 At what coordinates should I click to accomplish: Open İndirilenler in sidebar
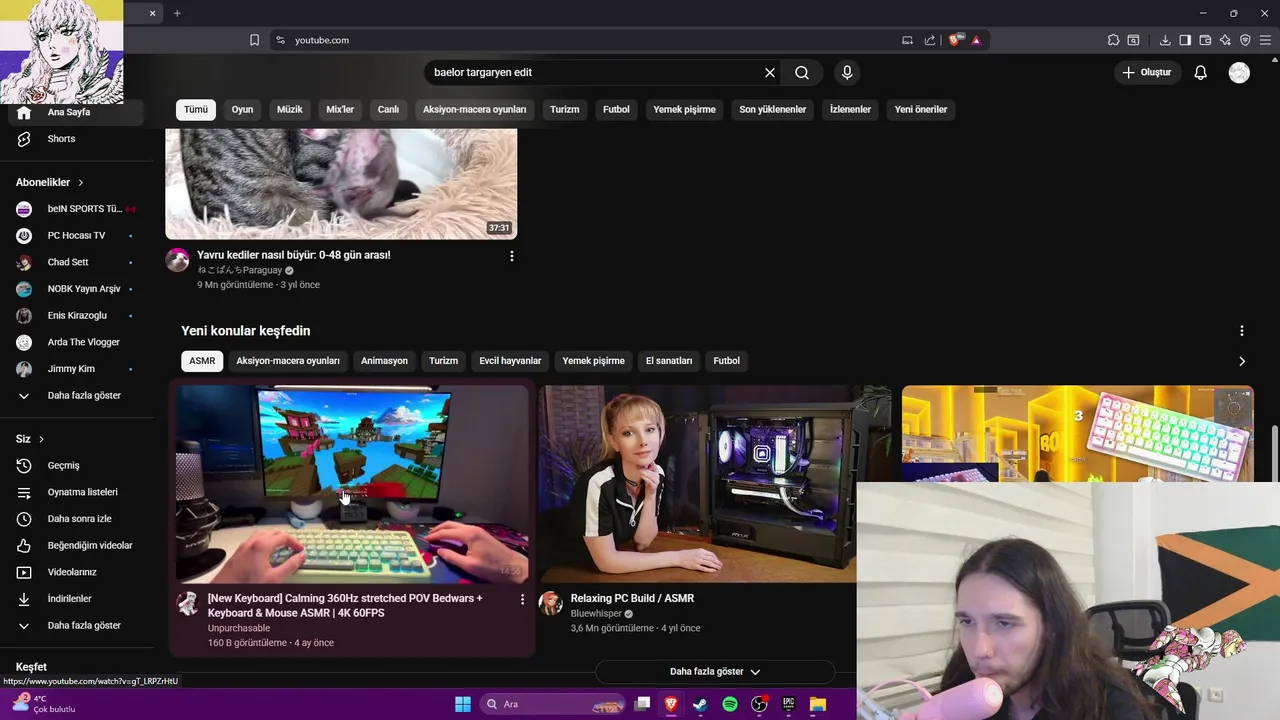coord(76,598)
